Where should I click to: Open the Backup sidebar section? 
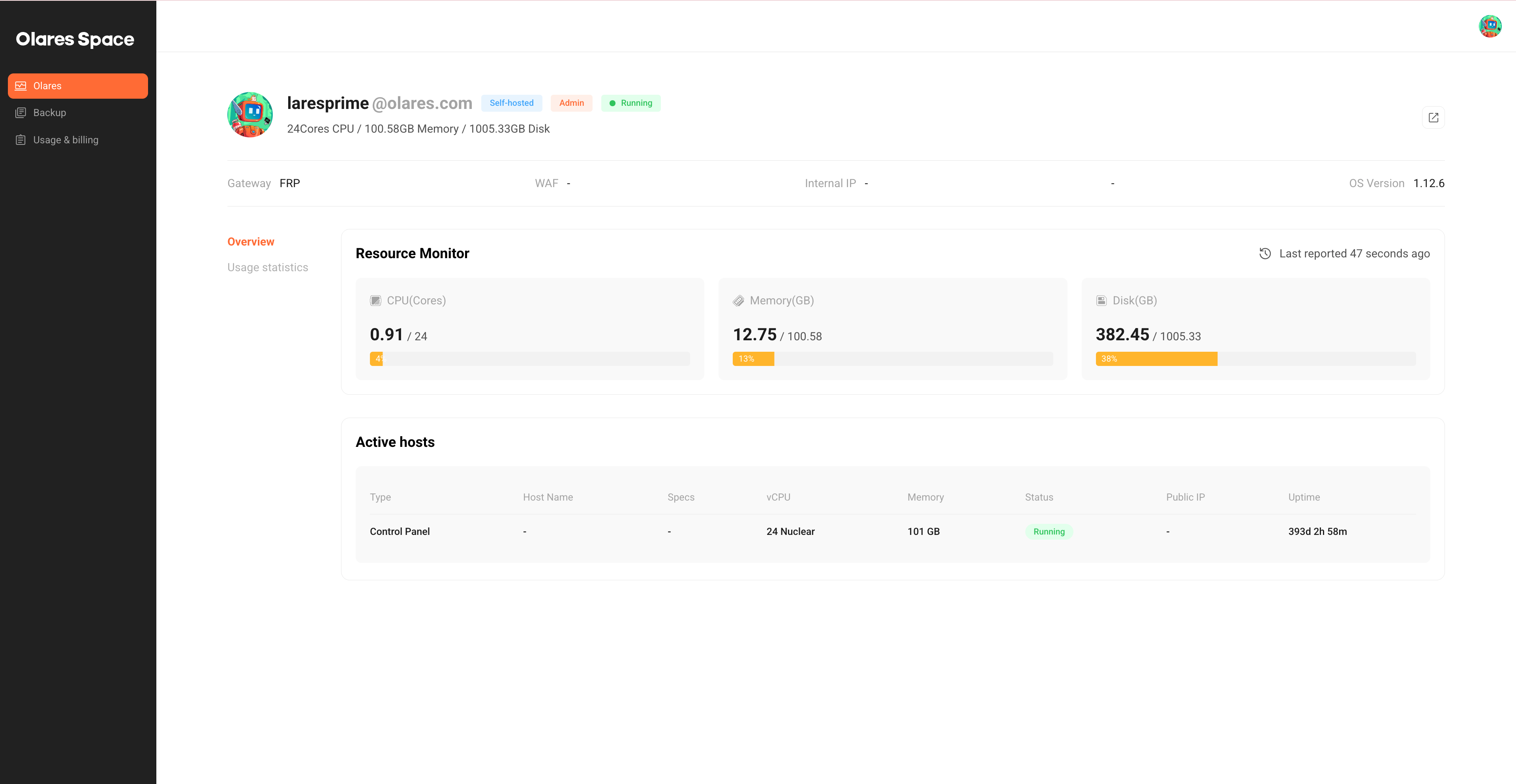78,113
